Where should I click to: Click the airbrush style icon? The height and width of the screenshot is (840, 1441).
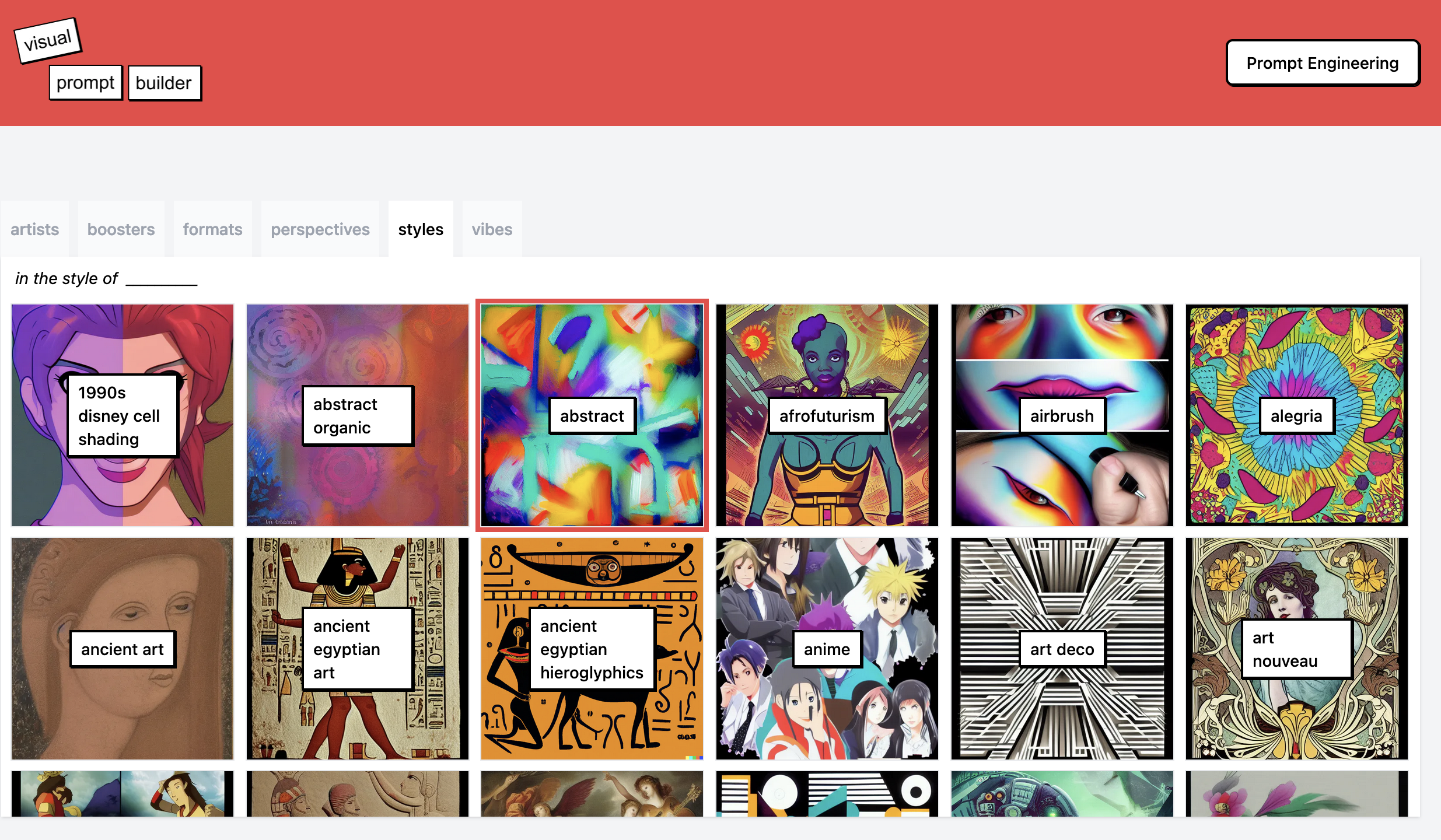(x=1062, y=415)
